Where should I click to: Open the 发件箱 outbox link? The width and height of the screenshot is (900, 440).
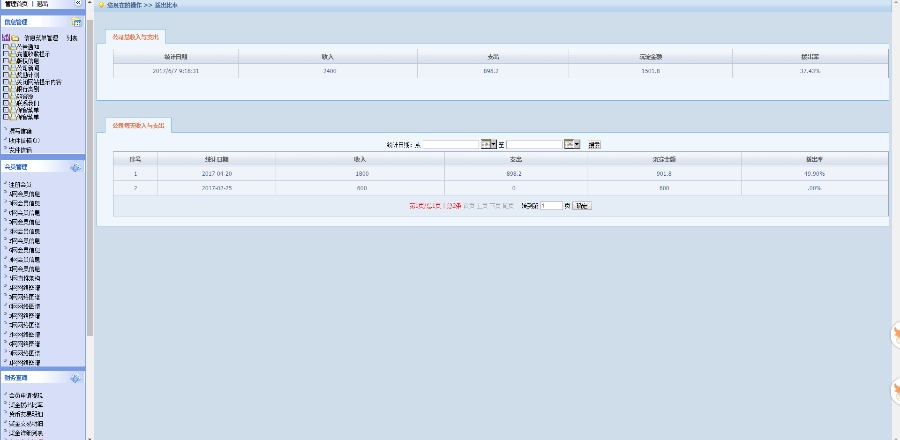click(x=20, y=150)
